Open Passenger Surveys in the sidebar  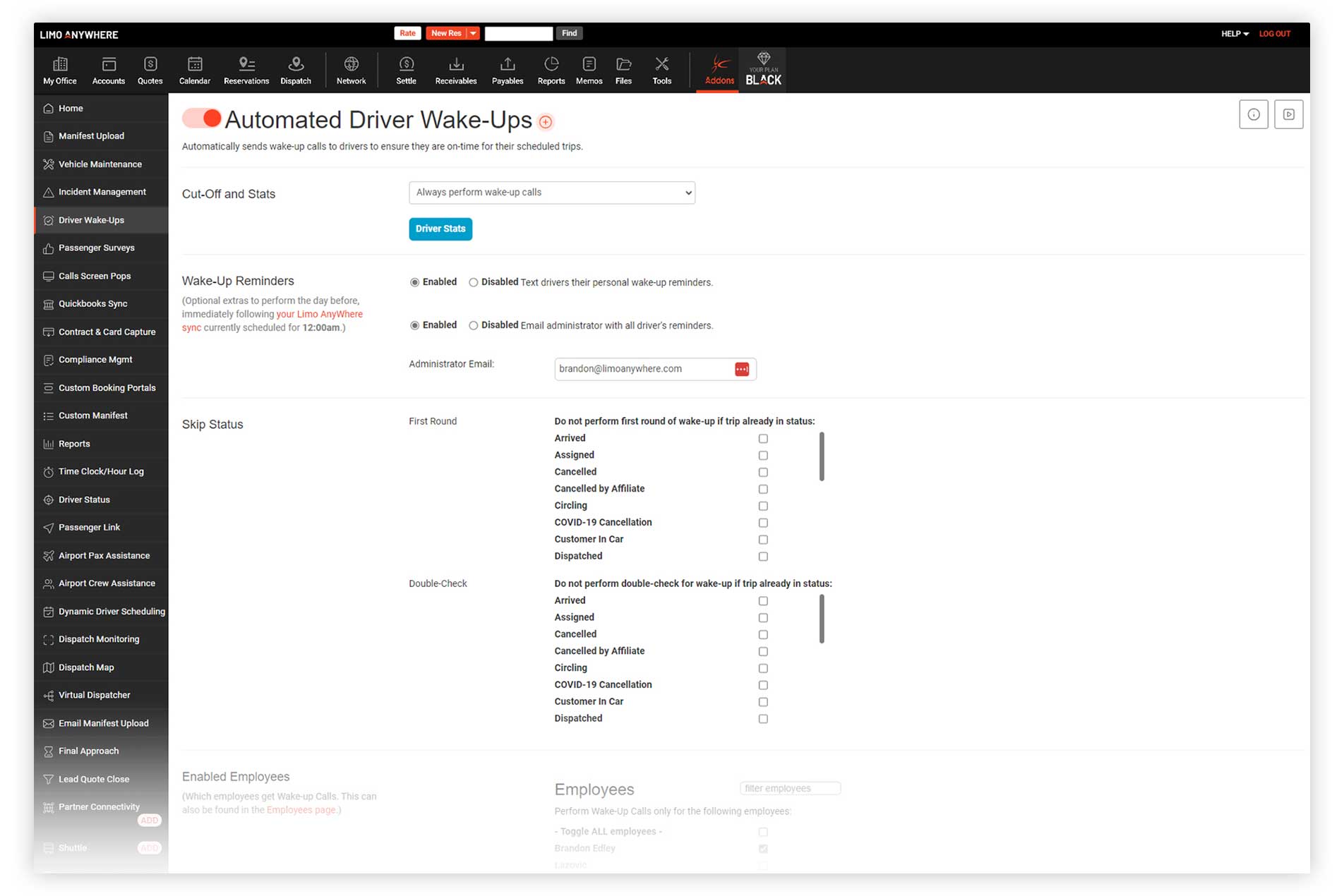coord(96,248)
